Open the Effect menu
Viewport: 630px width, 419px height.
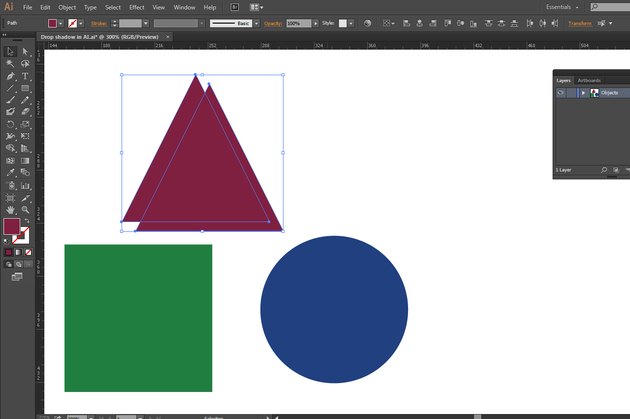click(137, 7)
